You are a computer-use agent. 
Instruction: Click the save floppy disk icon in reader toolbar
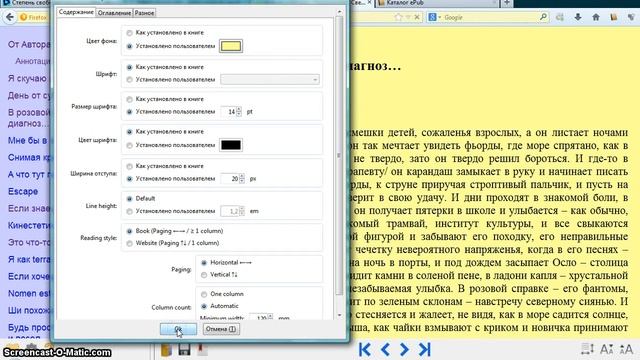click(184, 349)
